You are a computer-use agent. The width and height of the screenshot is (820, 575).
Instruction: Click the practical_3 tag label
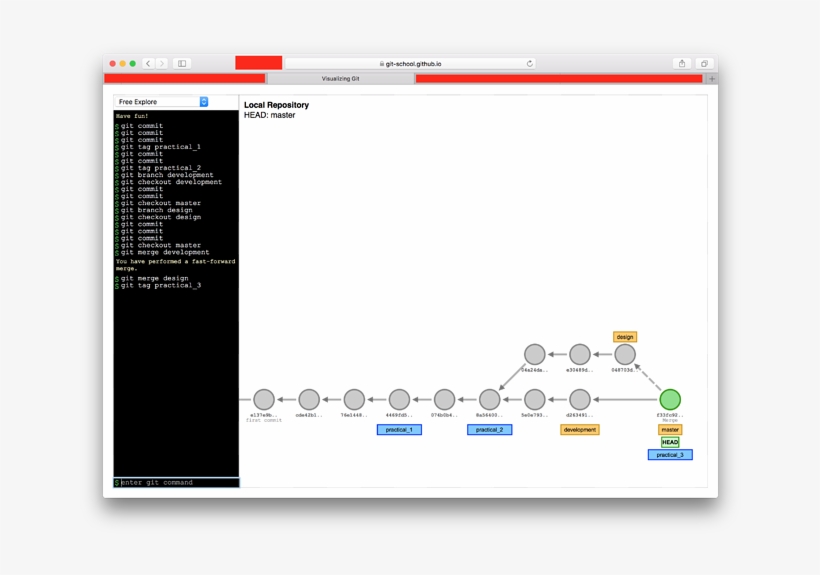(x=670, y=455)
